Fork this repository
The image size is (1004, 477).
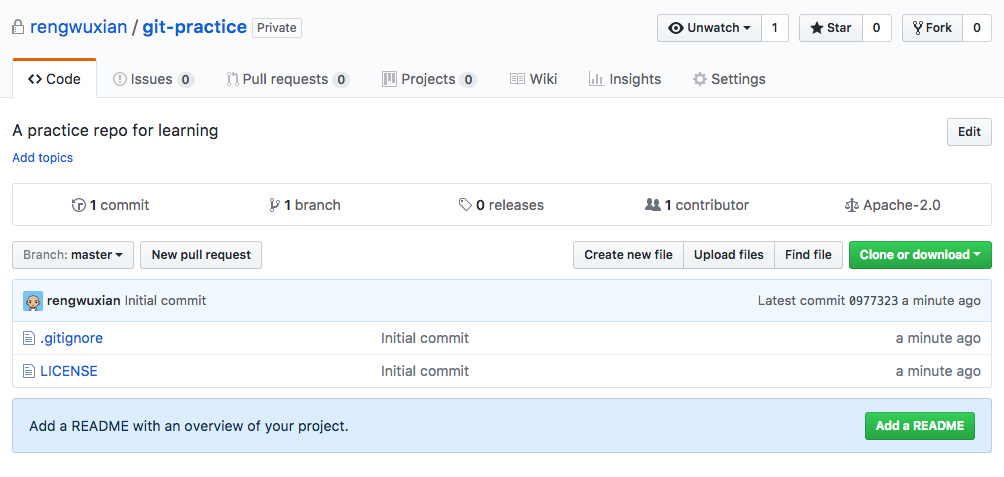[932, 28]
